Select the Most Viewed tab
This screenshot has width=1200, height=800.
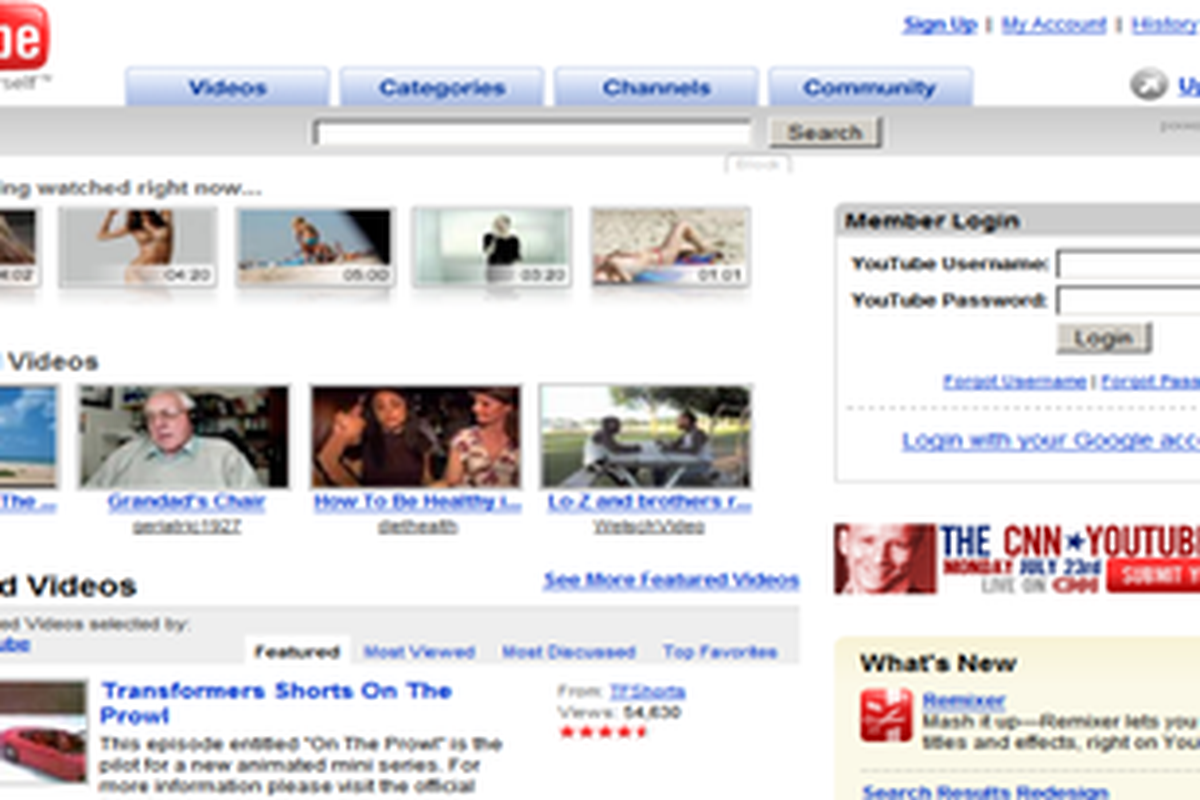(x=419, y=652)
